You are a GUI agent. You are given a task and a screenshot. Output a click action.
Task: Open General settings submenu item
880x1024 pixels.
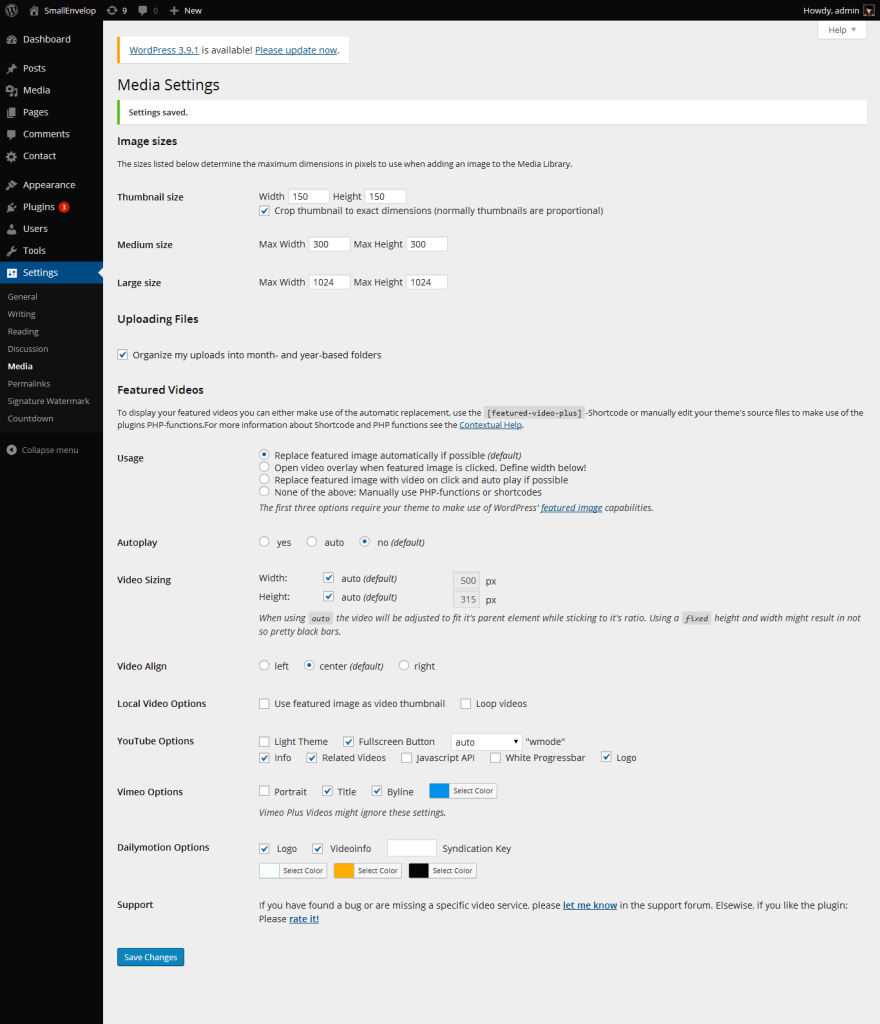coord(22,296)
